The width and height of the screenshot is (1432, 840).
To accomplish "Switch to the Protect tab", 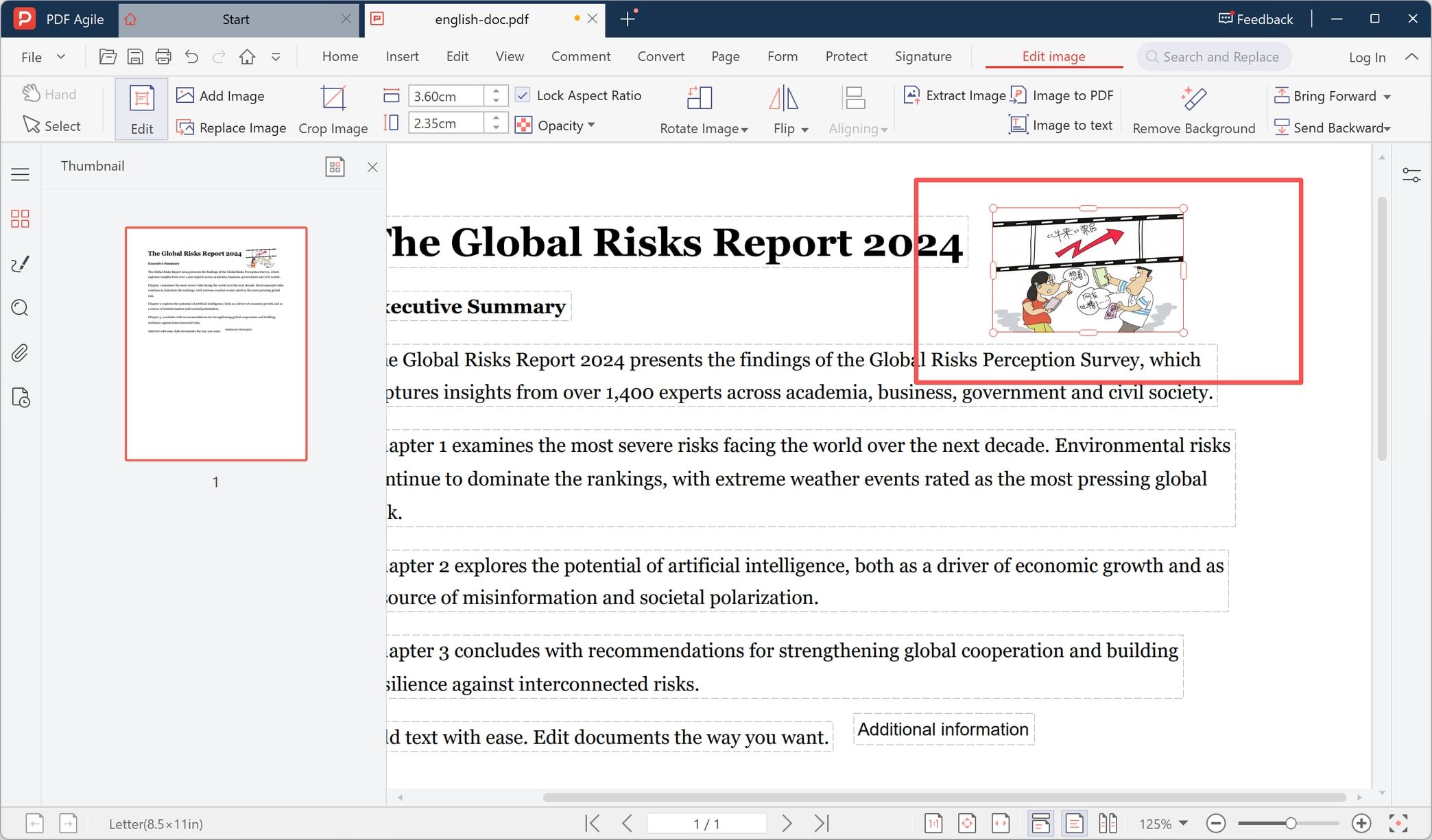I will pos(846,56).
